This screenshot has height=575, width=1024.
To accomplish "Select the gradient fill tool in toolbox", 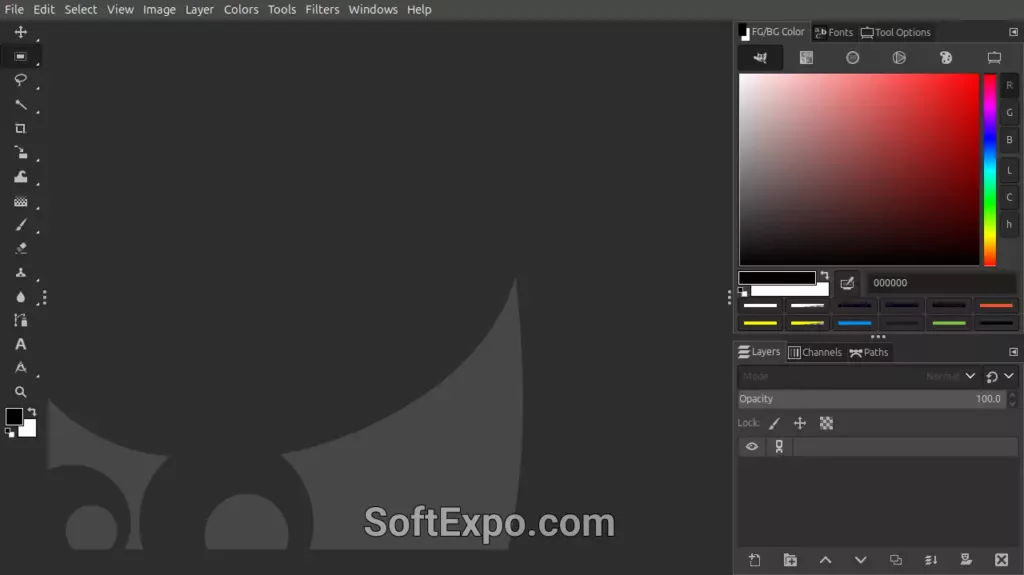I will (x=20, y=201).
